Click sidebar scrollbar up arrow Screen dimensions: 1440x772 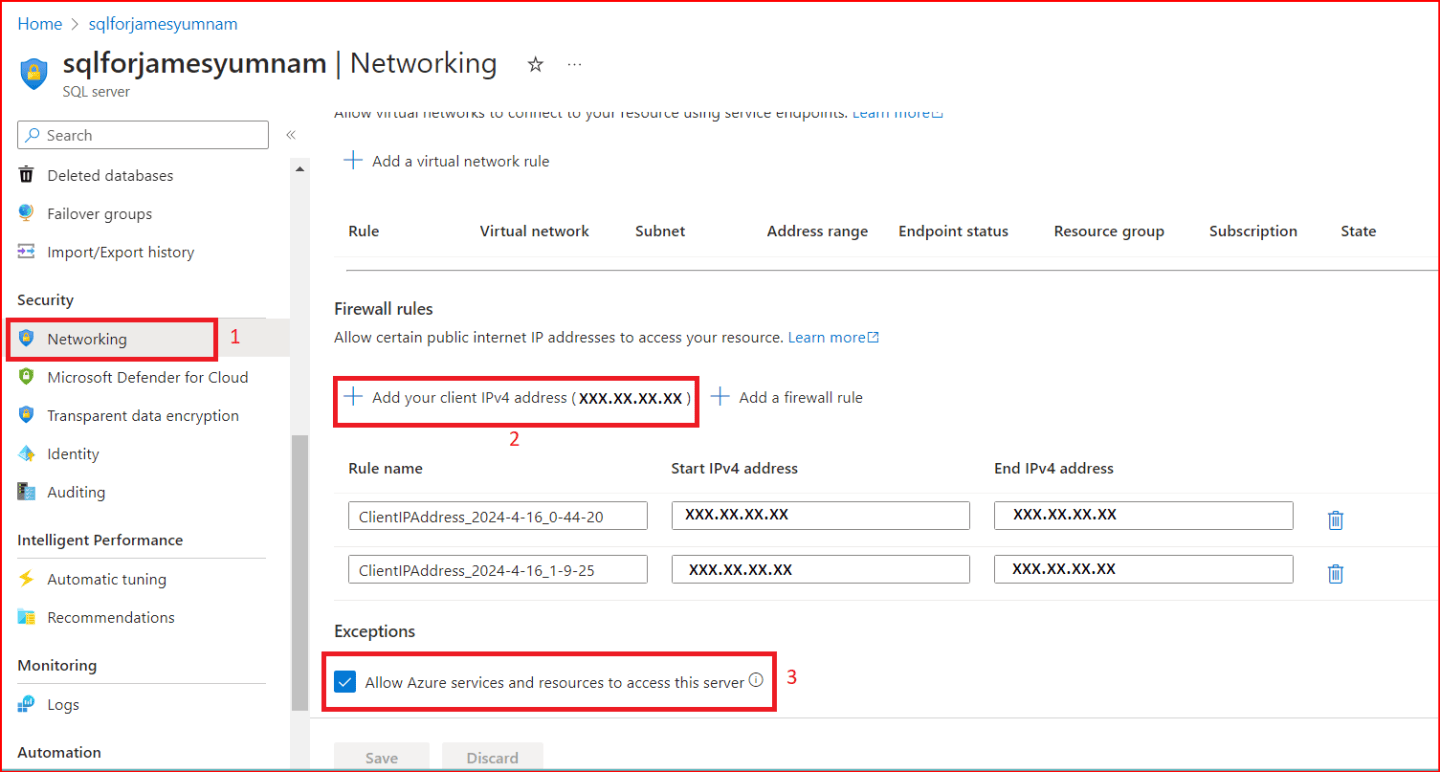[x=300, y=169]
